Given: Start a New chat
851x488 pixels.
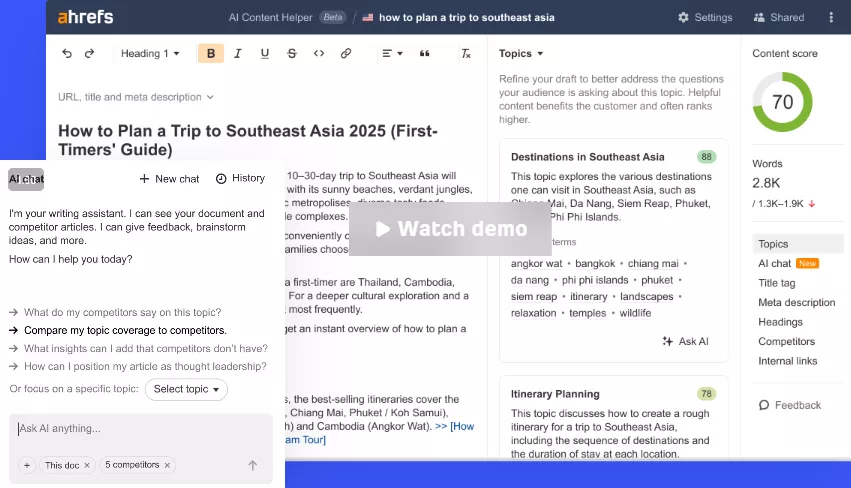Looking at the screenshot, I should click(x=169, y=179).
